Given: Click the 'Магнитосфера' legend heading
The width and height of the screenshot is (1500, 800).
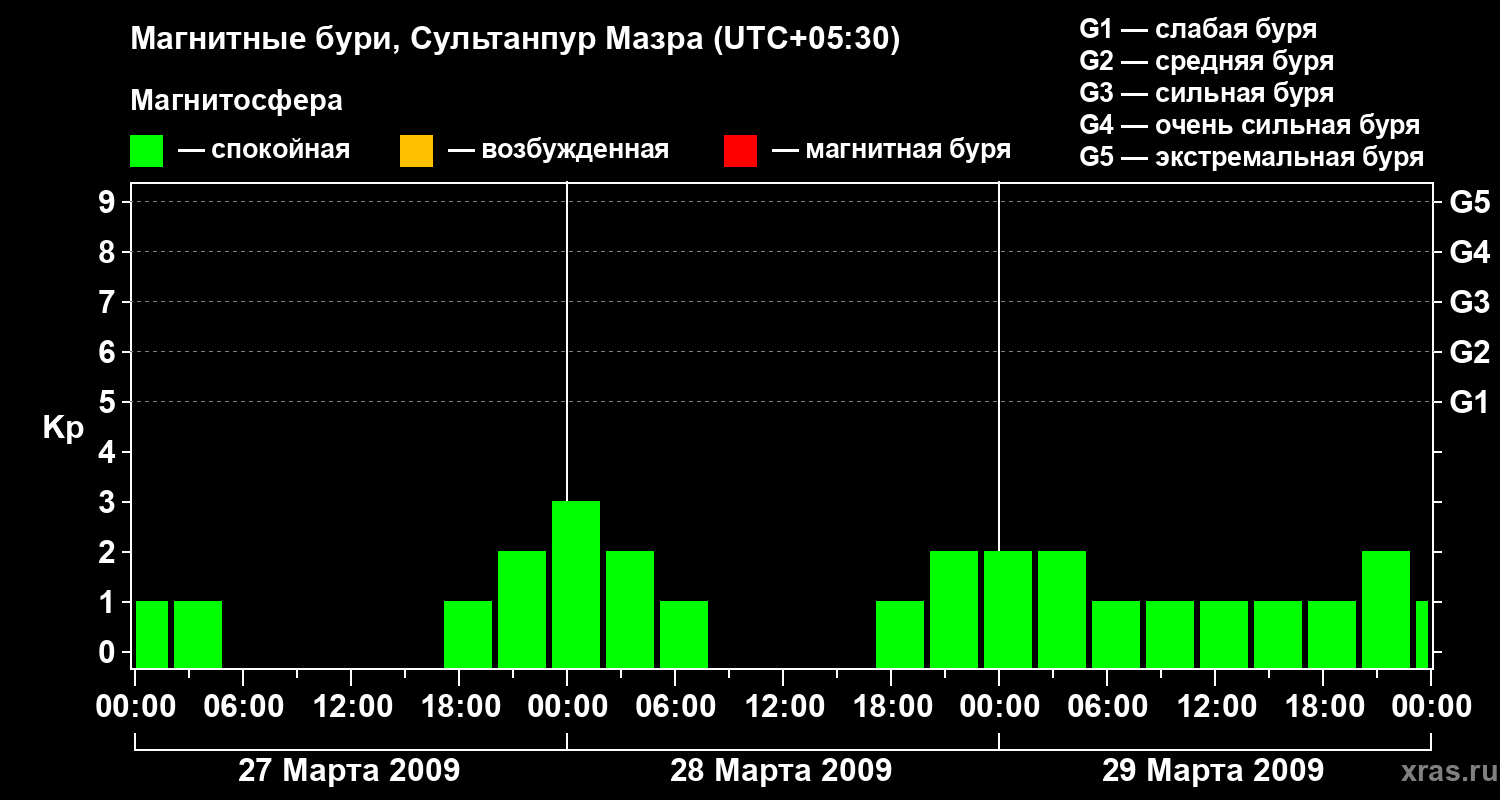Looking at the screenshot, I should point(236,101).
